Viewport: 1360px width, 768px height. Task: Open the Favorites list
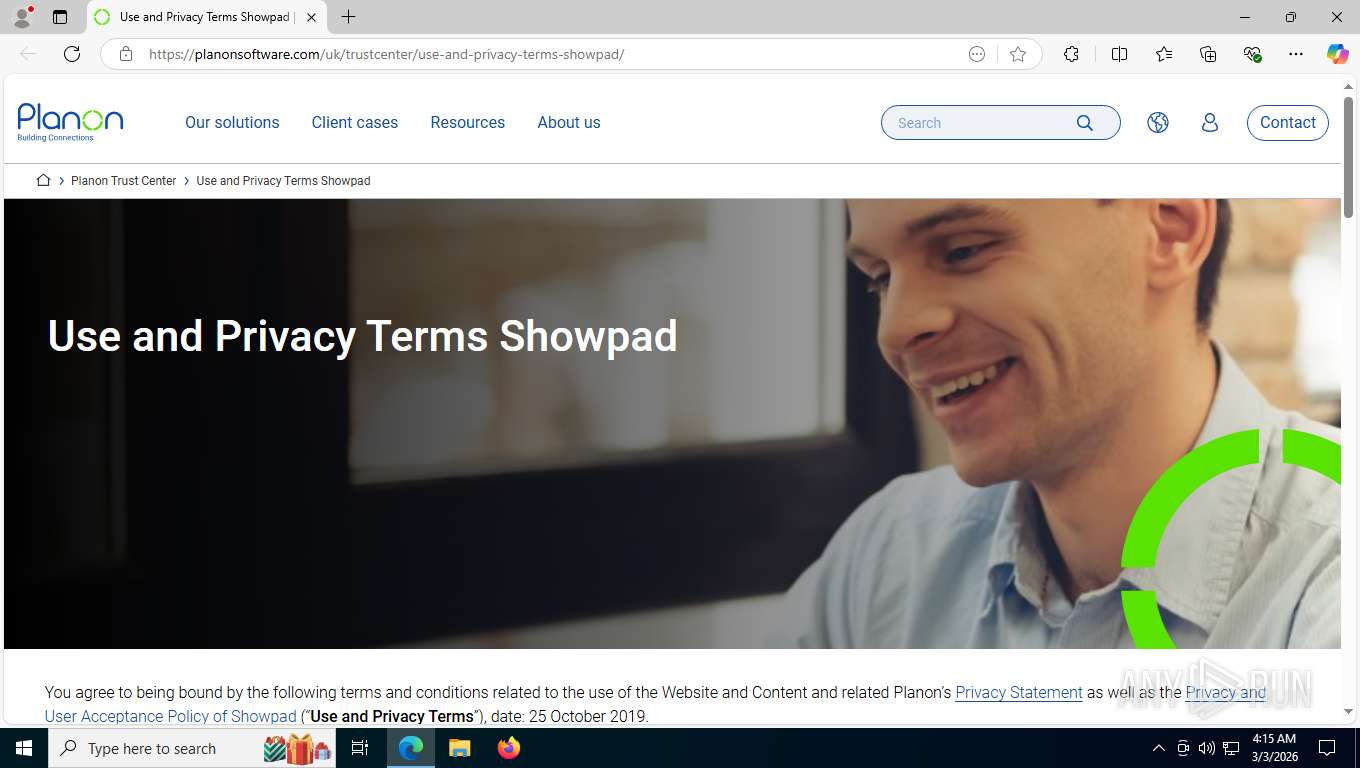(1164, 54)
